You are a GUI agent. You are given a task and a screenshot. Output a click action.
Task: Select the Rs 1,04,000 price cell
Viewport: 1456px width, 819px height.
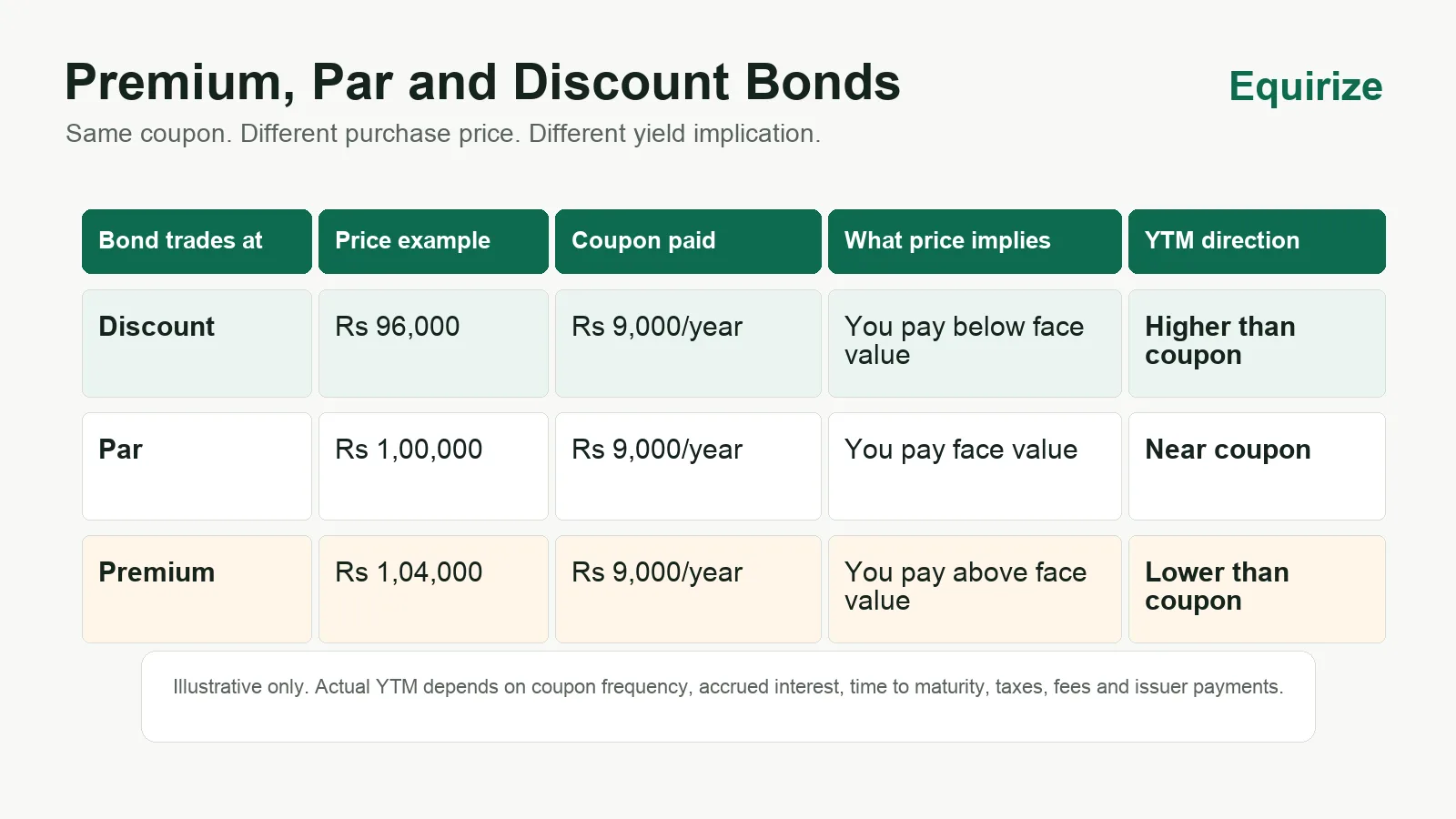coord(433,589)
